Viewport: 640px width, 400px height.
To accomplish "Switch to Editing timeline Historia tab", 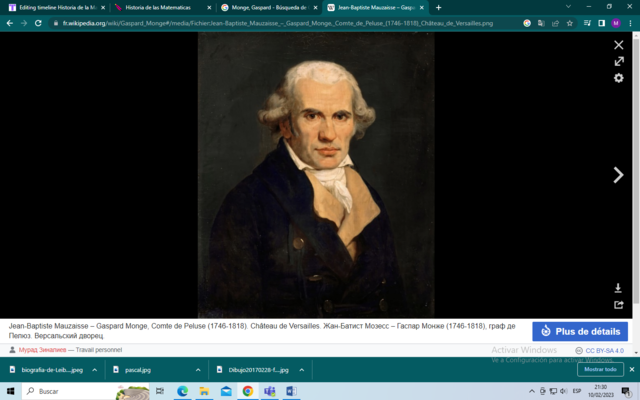I will (x=56, y=7).
